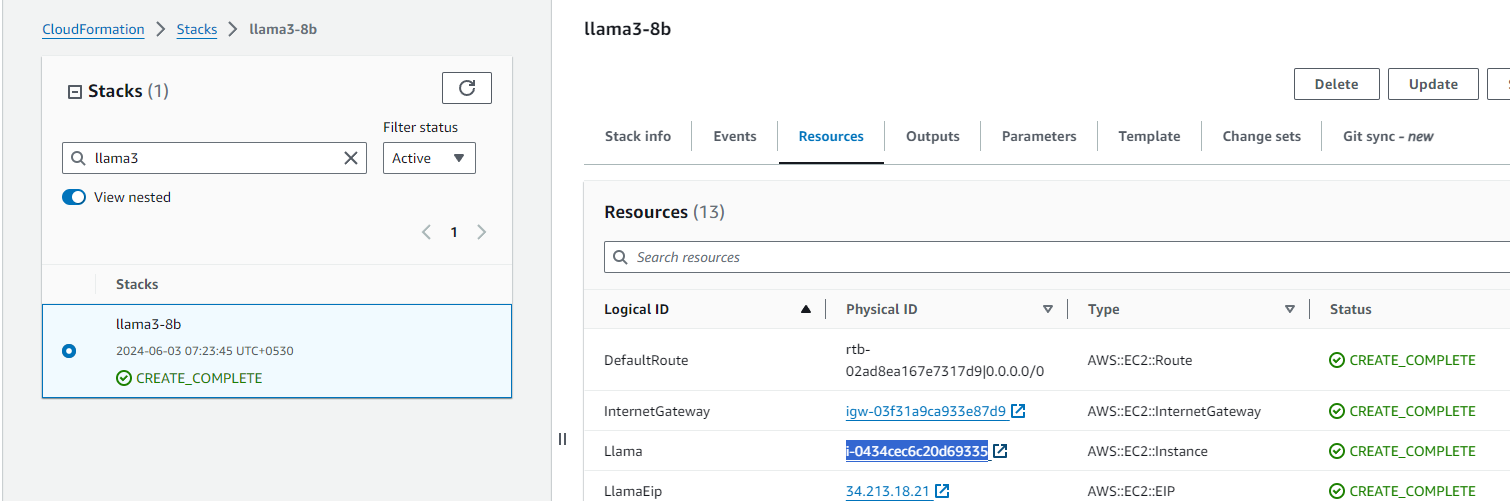Click the LlamaEip logical ID

(x=633, y=491)
